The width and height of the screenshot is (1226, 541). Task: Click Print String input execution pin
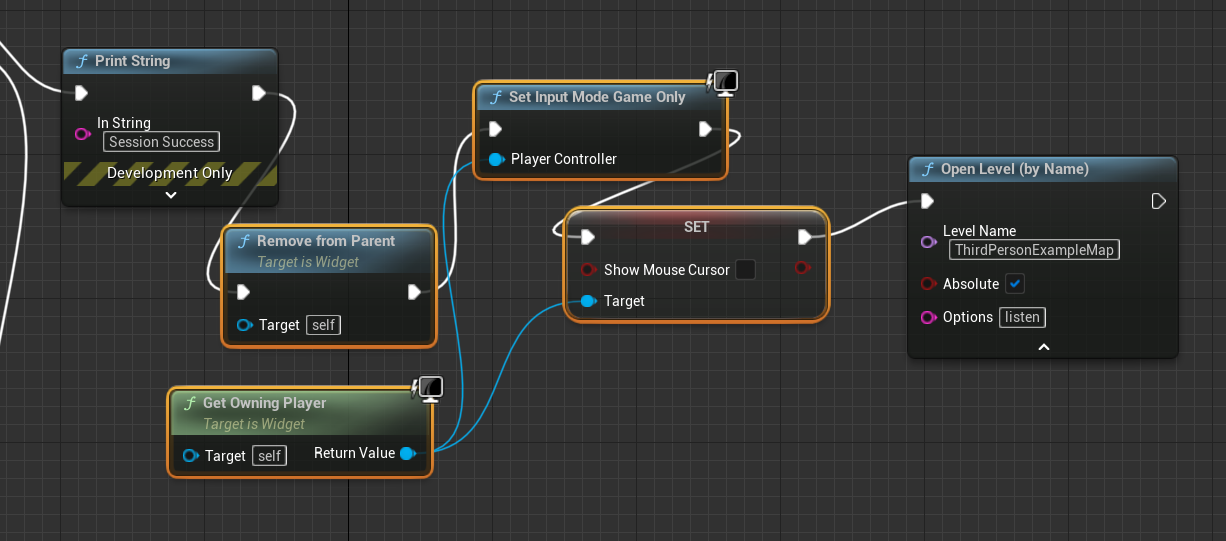[82, 93]
